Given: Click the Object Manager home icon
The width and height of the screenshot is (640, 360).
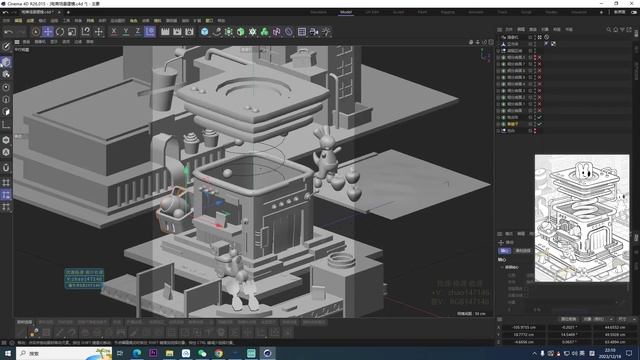Looking at the screenshot, I should [x=616, y=29].
